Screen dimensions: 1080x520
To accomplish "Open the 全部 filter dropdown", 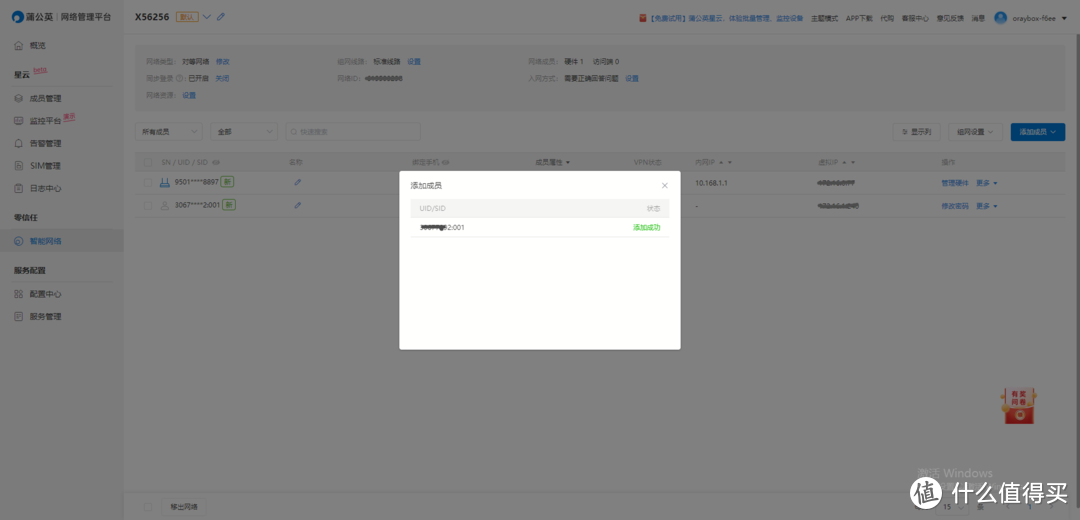I will click(244, 132).
